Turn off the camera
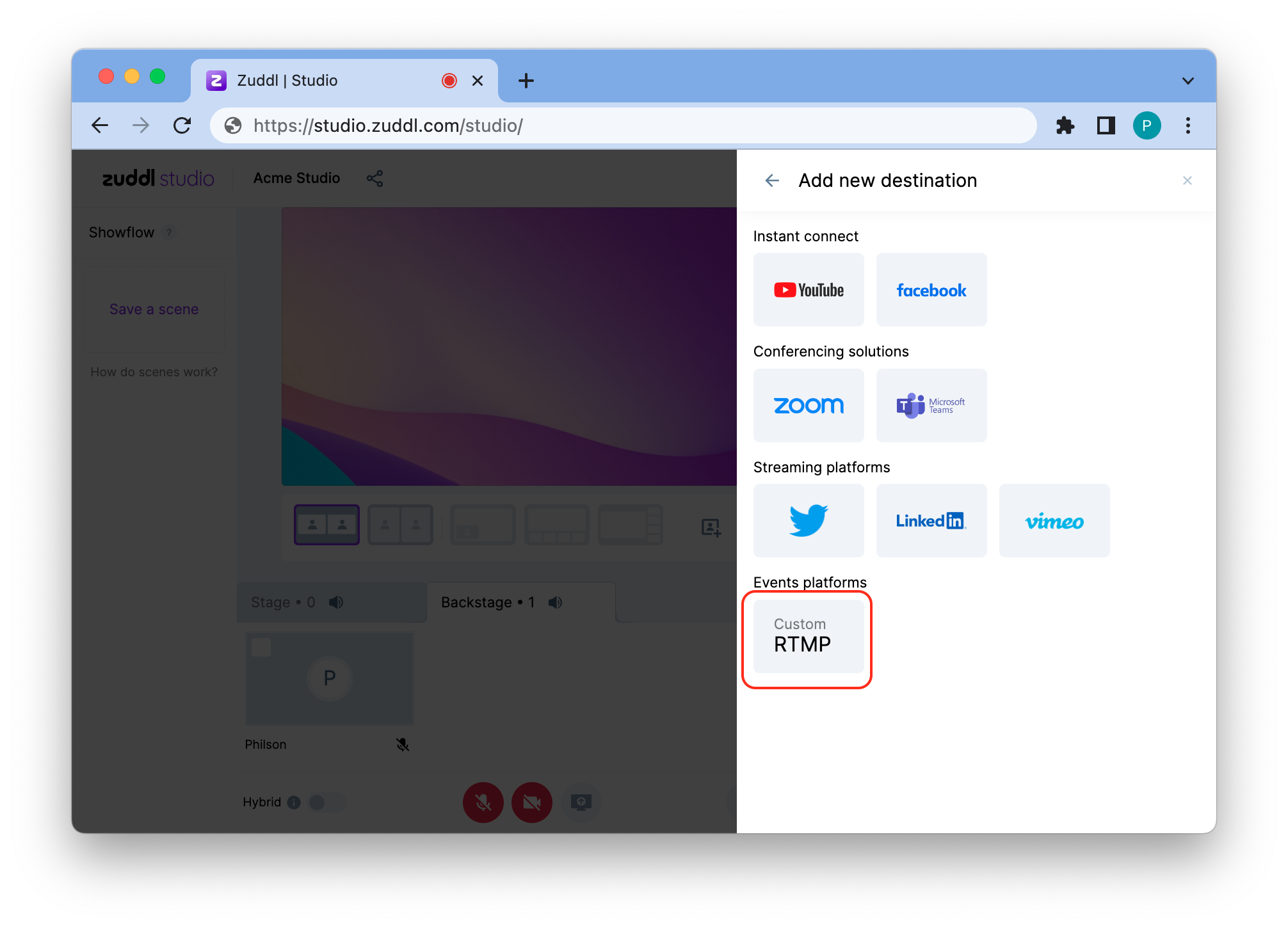Viewport: 1288px width, 928px height. tap(531, 802)
